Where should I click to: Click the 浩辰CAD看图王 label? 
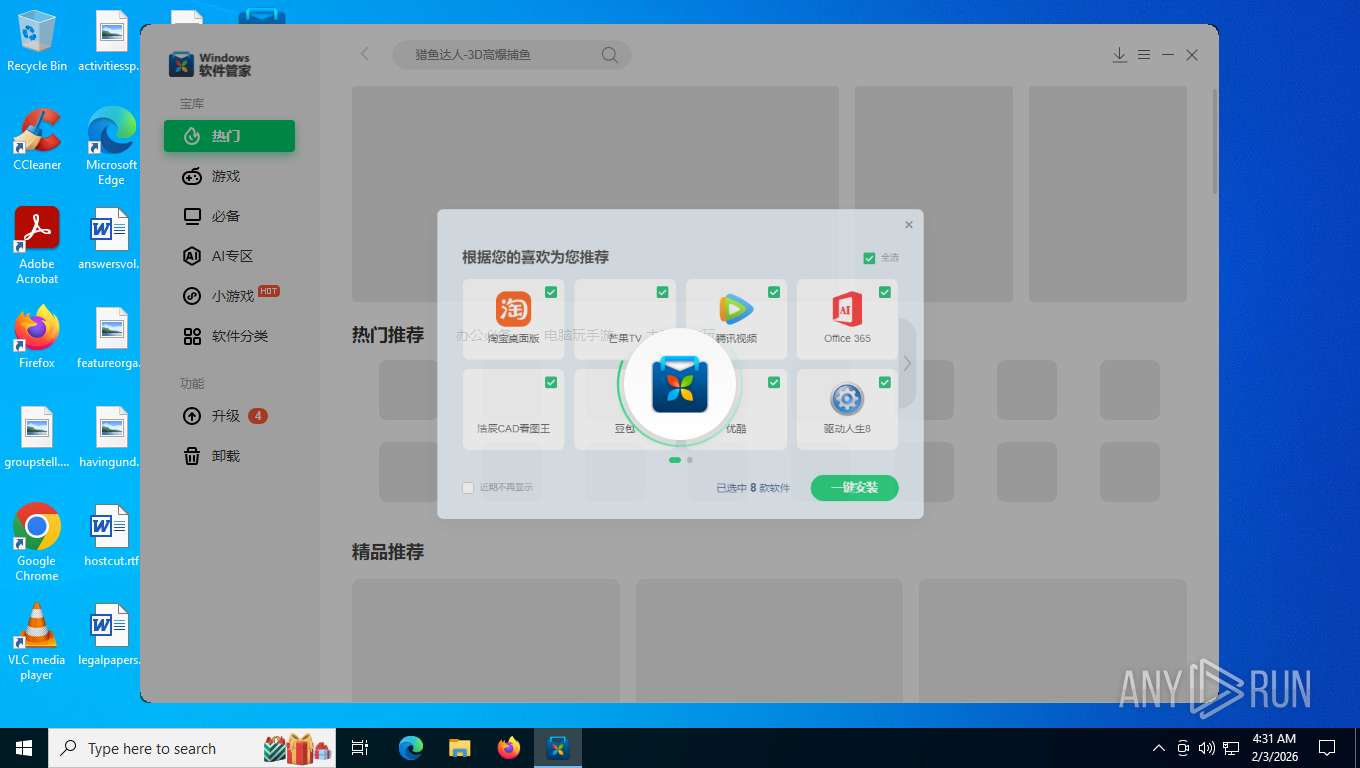[x=514, y=428]
